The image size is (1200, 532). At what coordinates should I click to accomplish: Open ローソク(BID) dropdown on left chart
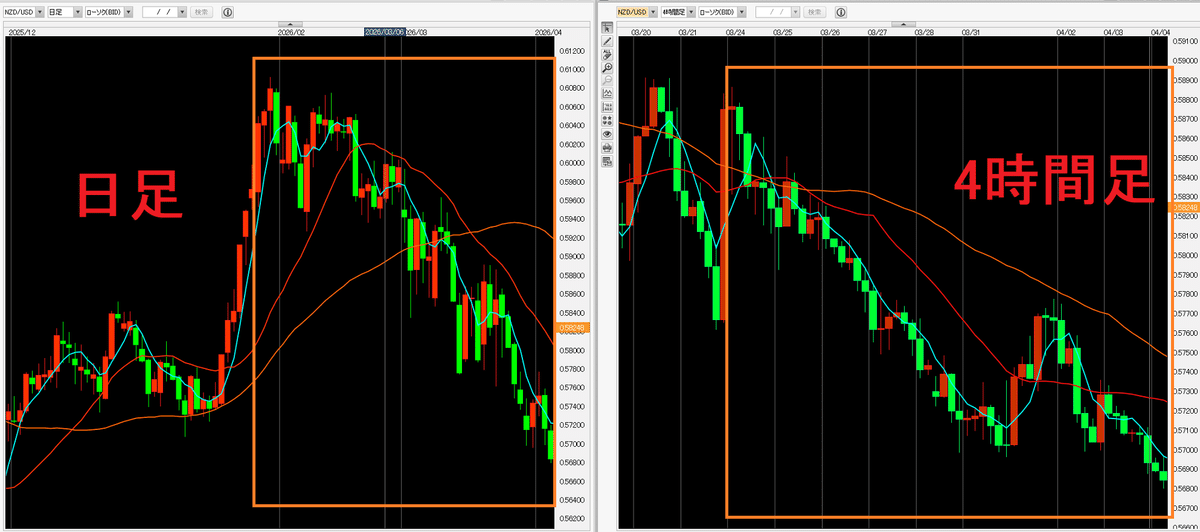pos(128,12)
